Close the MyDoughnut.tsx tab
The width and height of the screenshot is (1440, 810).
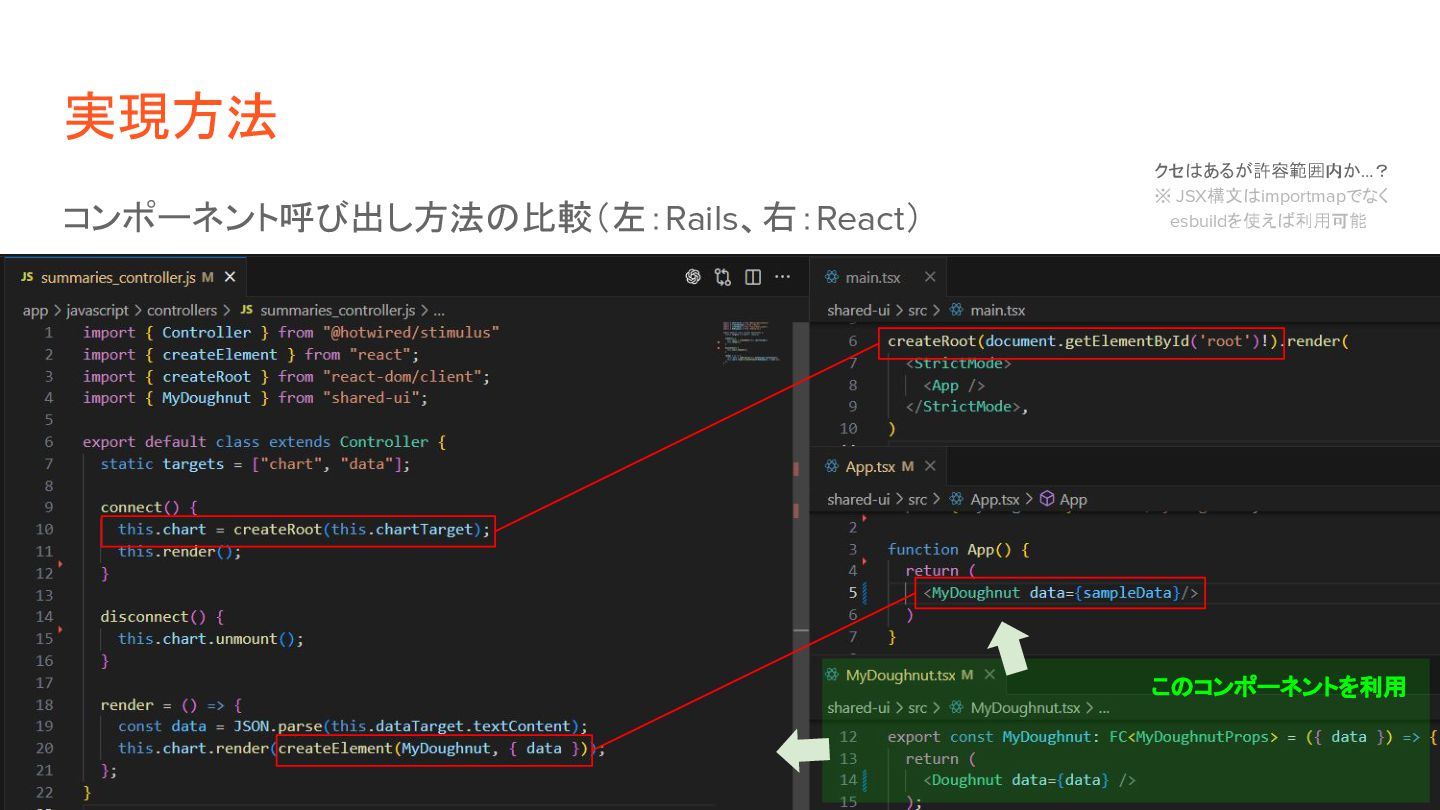click(990, 675)
